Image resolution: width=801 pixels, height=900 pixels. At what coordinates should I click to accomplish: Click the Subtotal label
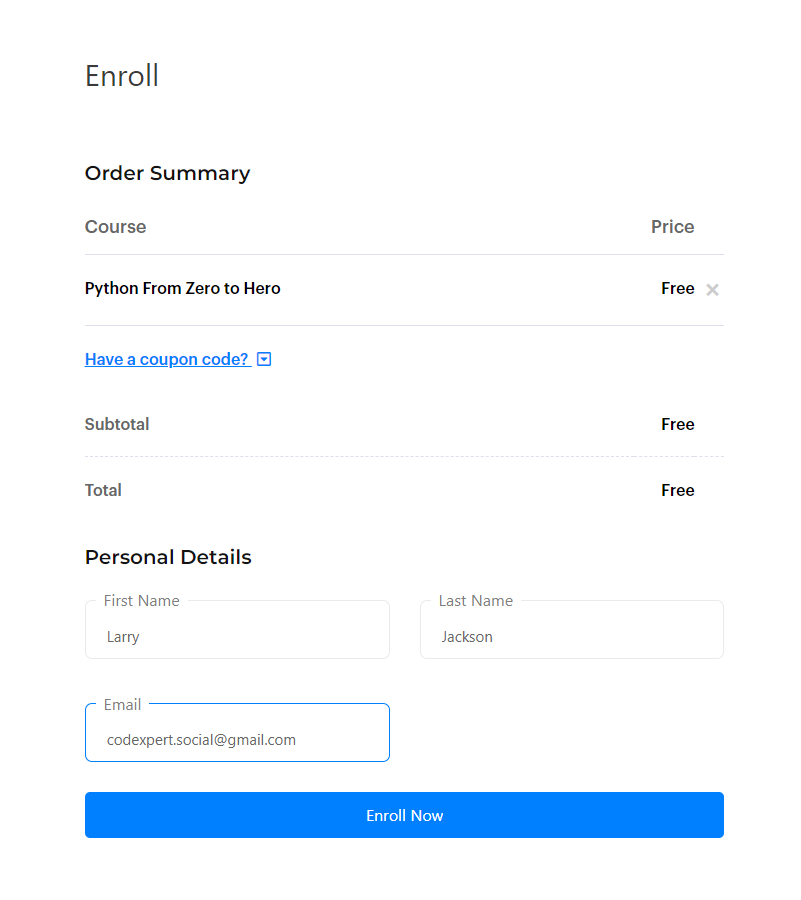pyautogui.click(x=117, y=424)
